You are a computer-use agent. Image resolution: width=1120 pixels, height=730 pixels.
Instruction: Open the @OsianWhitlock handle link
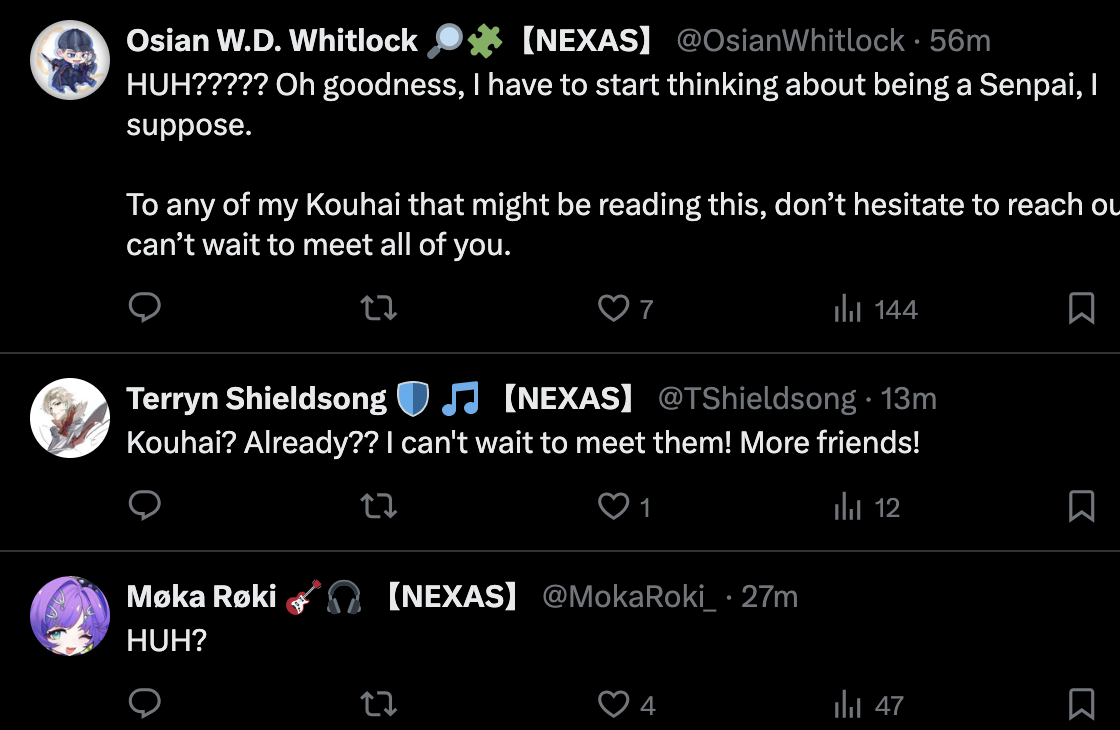[790, 41]
